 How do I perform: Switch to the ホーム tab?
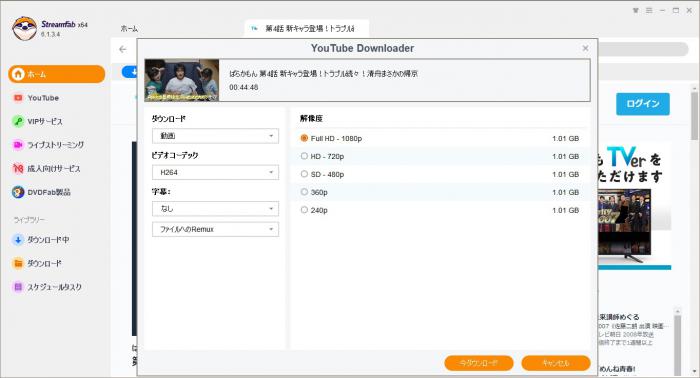tap(129, 29)
